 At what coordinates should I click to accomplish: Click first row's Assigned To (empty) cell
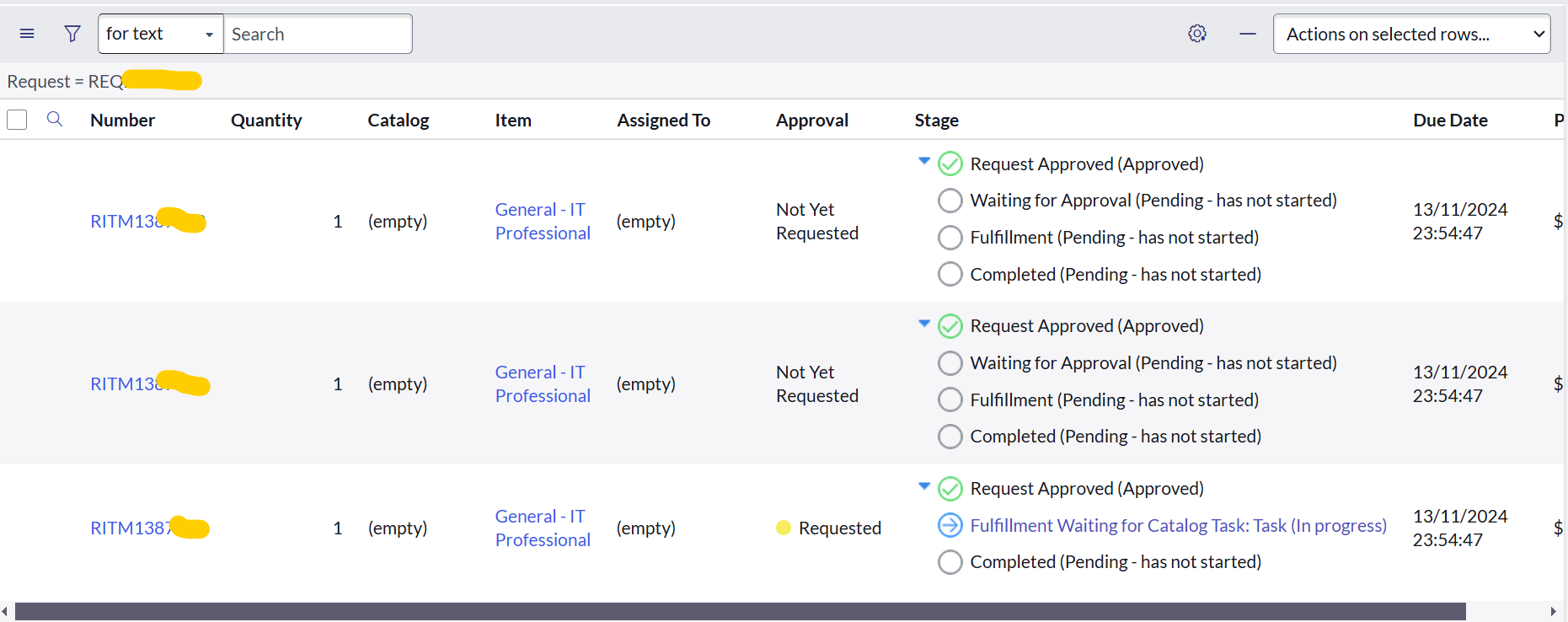point(645,221)
